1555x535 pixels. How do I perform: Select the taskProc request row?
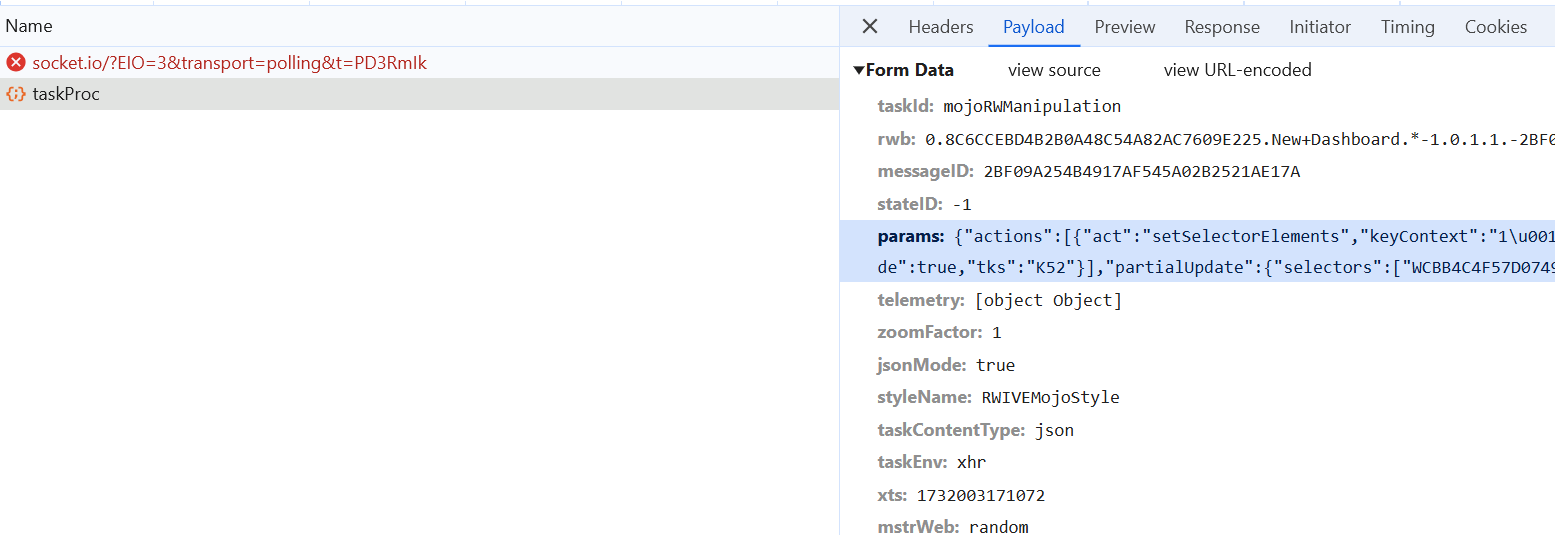click(419, 94)
